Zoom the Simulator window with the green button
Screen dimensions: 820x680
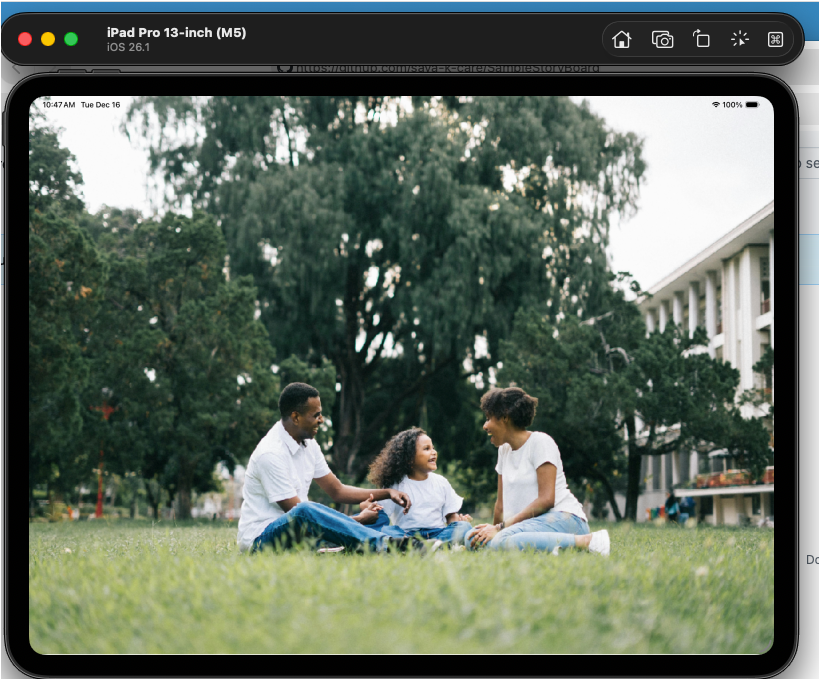(71, 39)
